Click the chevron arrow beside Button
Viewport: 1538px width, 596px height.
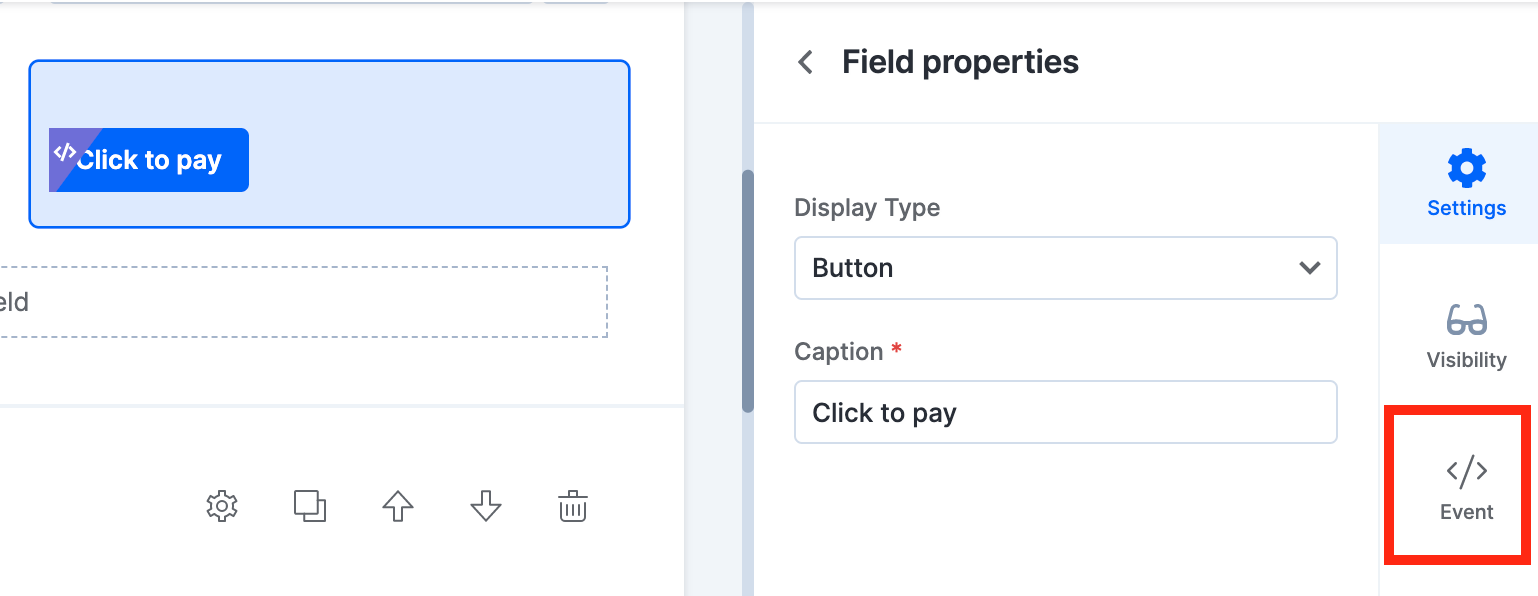[1309, 268]
